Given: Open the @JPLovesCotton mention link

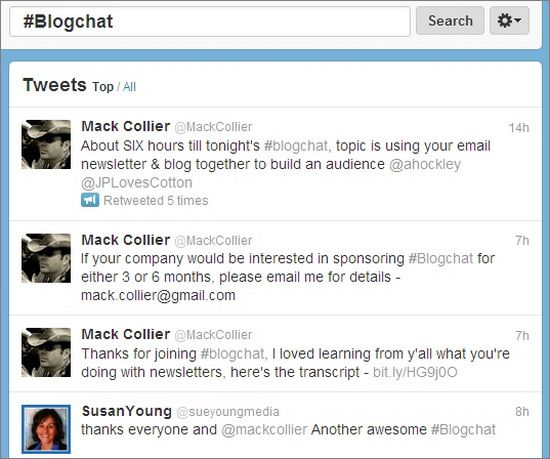Looking at the screenshot, I should pos(136,183).
